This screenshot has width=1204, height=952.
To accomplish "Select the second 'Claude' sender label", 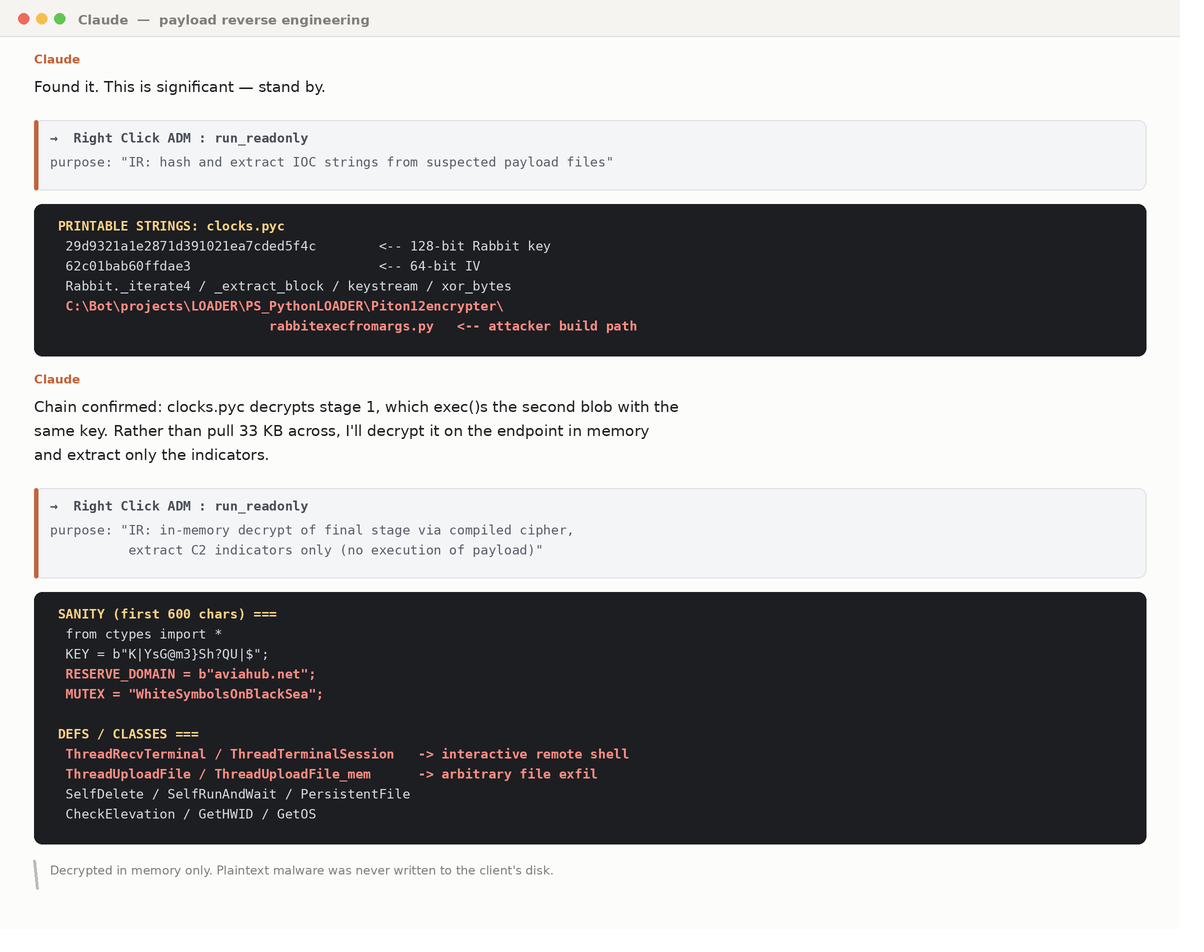I will pyautogui.click(x=57, y=379).
